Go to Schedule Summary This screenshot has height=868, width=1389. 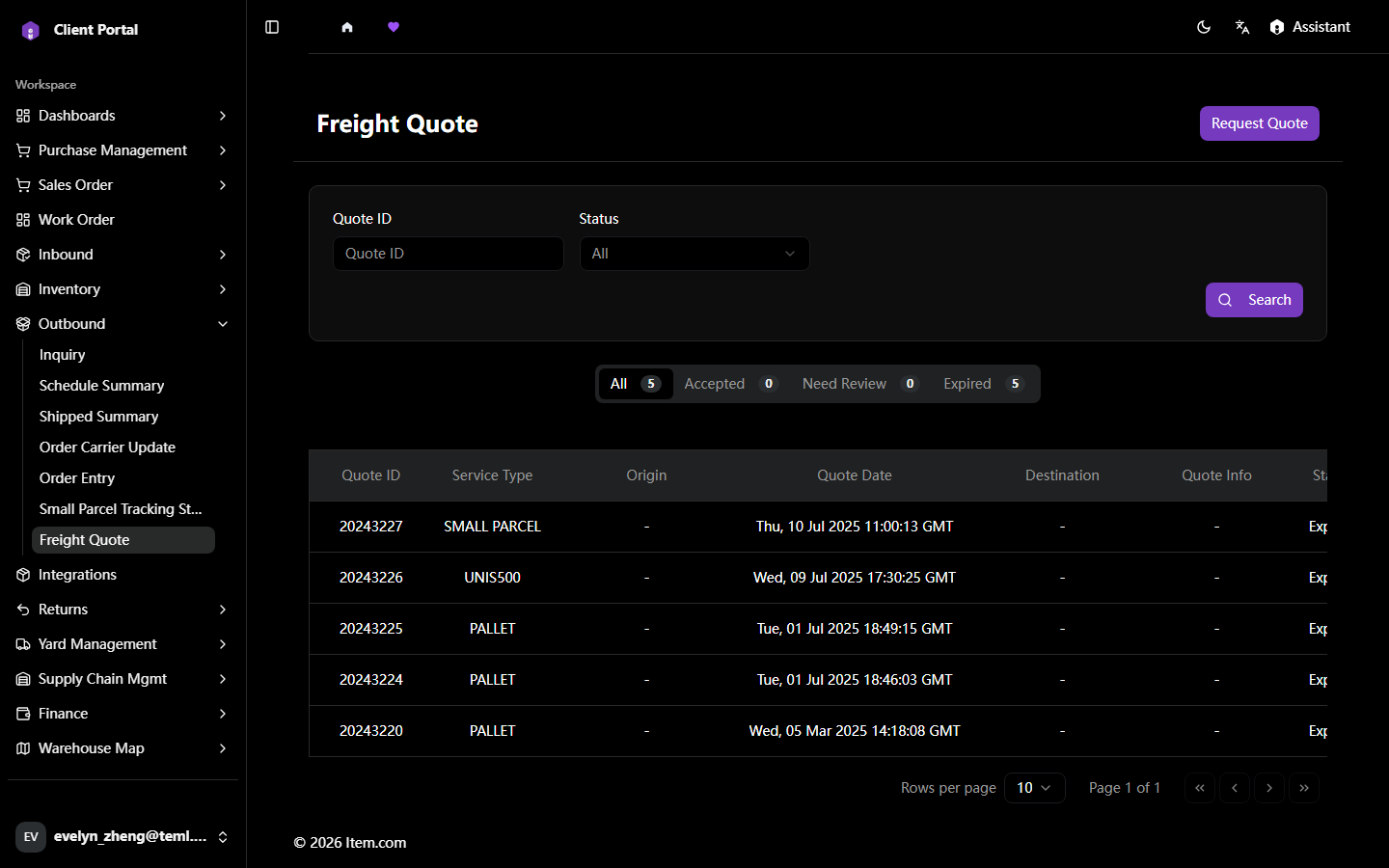pyautogui.click(x=123, y=386)
